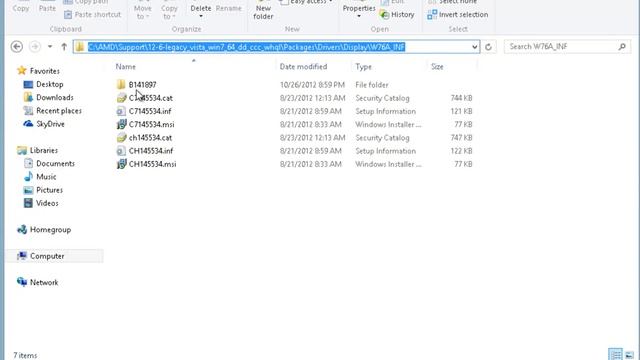This screenshot has width=640, height=360.
Task: Open Libraries in the navigation pane
Action: pos(44,150)
